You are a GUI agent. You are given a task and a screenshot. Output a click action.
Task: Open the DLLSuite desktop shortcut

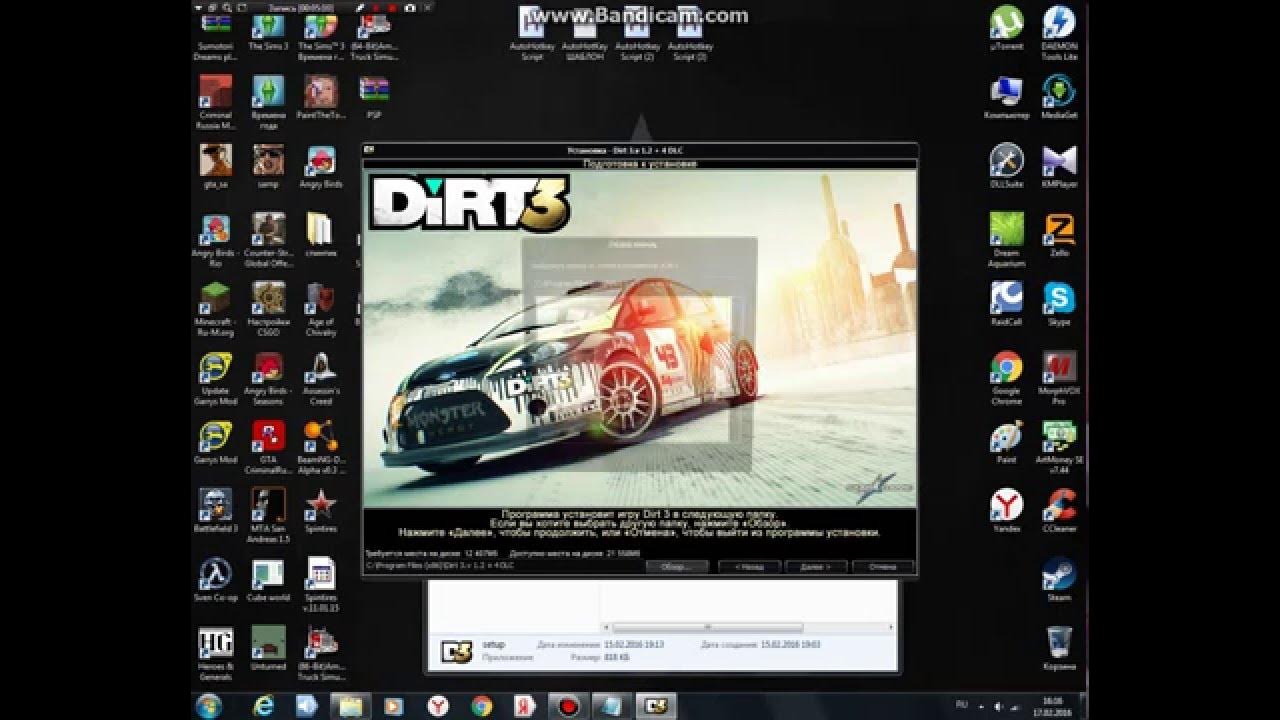[x=1006, y=166]
